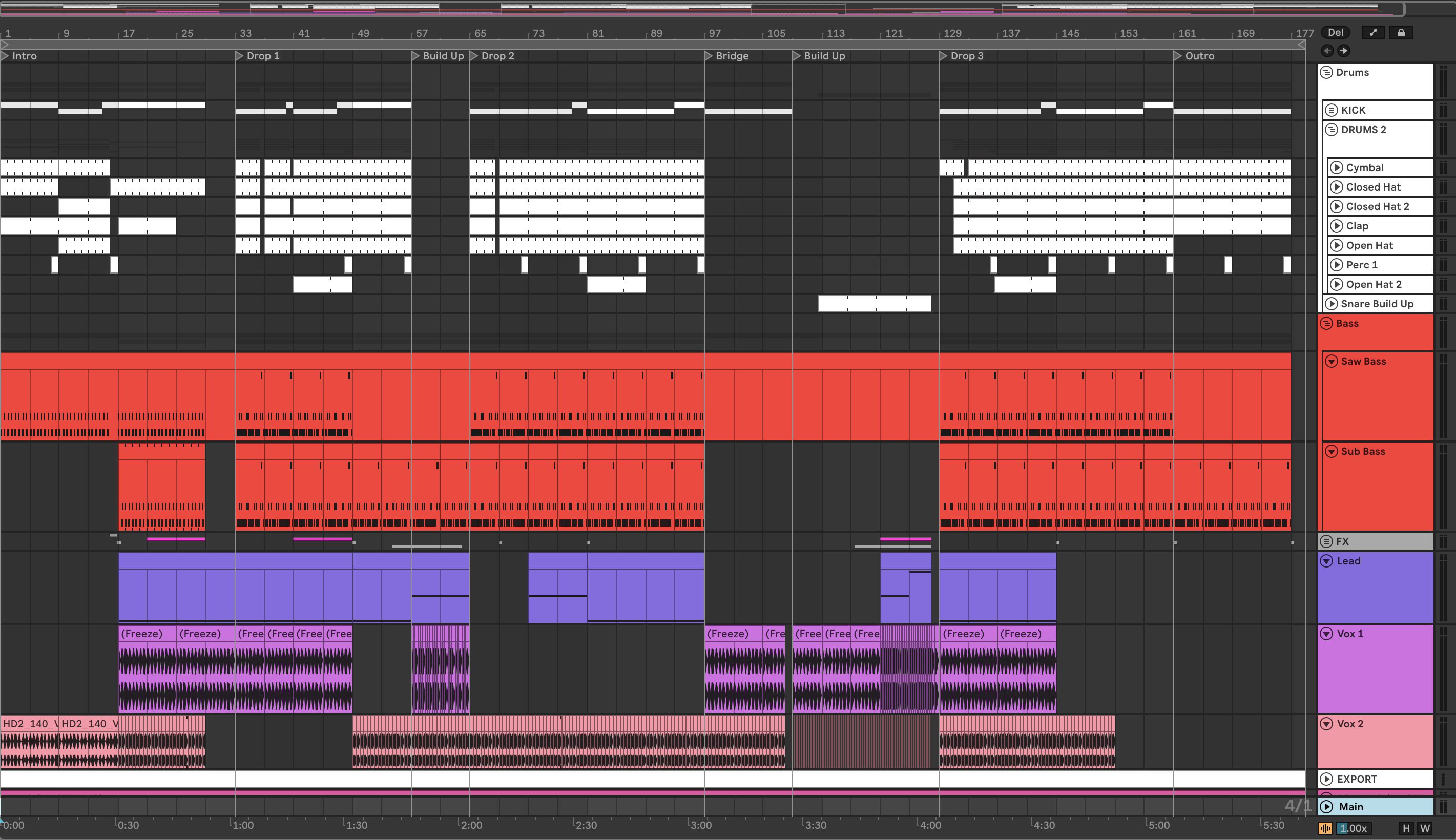
Task: Click the automation mode toggle icon
Action: point(1373,32)
